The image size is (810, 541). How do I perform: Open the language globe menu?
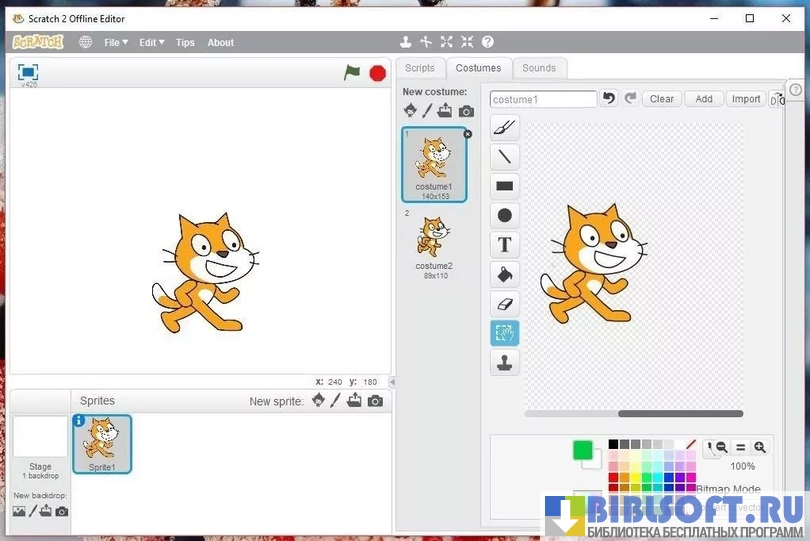[x=85, y=43]
